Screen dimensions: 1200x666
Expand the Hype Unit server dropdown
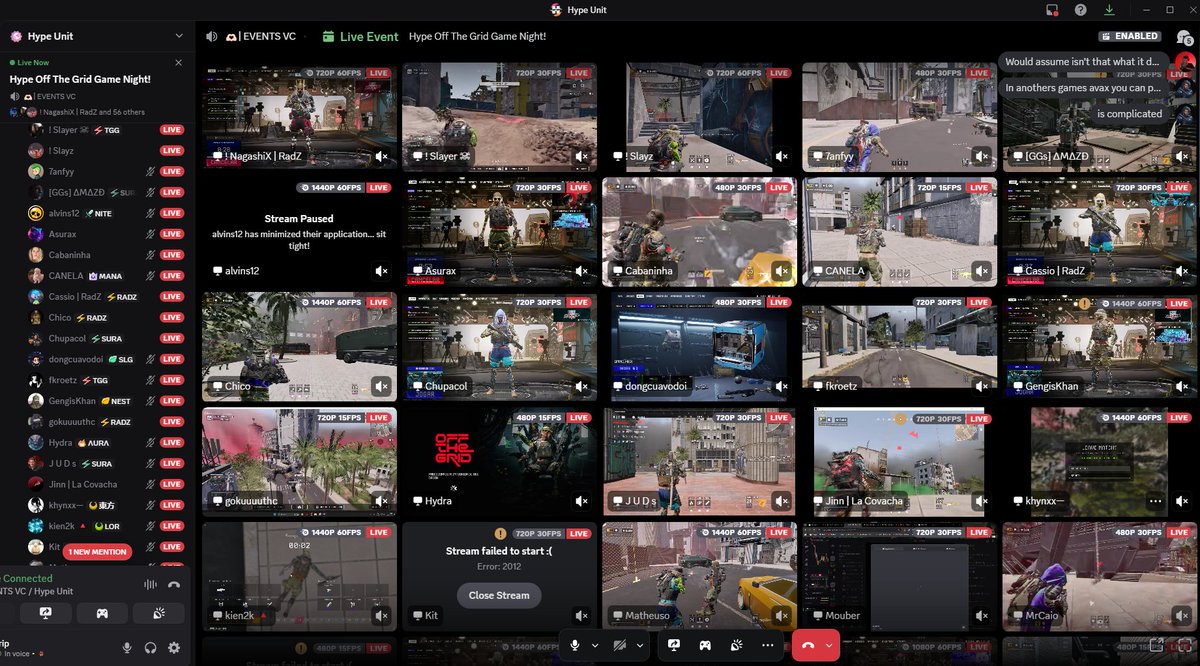[179, 36]
